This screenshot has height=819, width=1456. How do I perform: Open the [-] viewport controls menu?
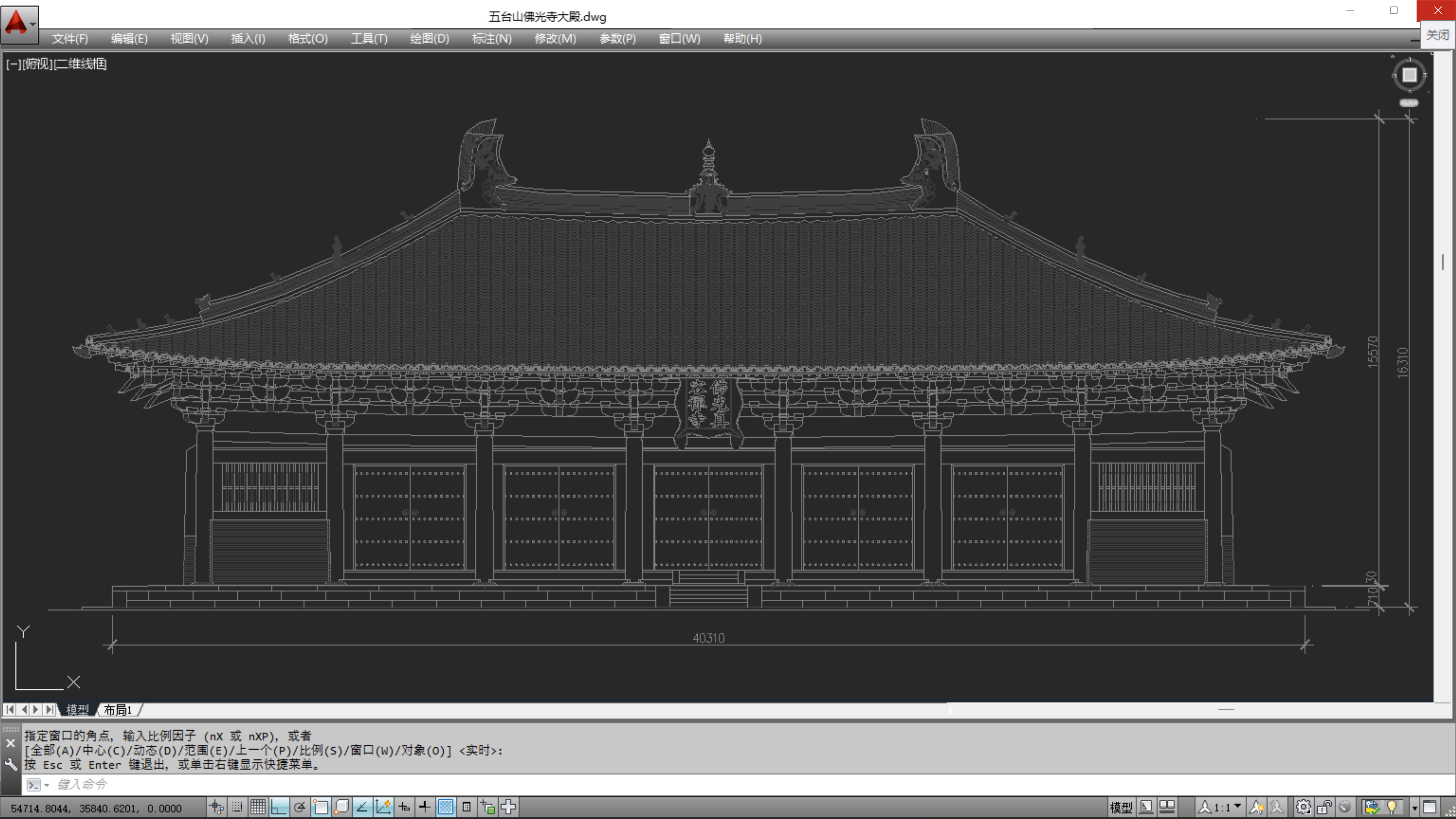[14, 64]
